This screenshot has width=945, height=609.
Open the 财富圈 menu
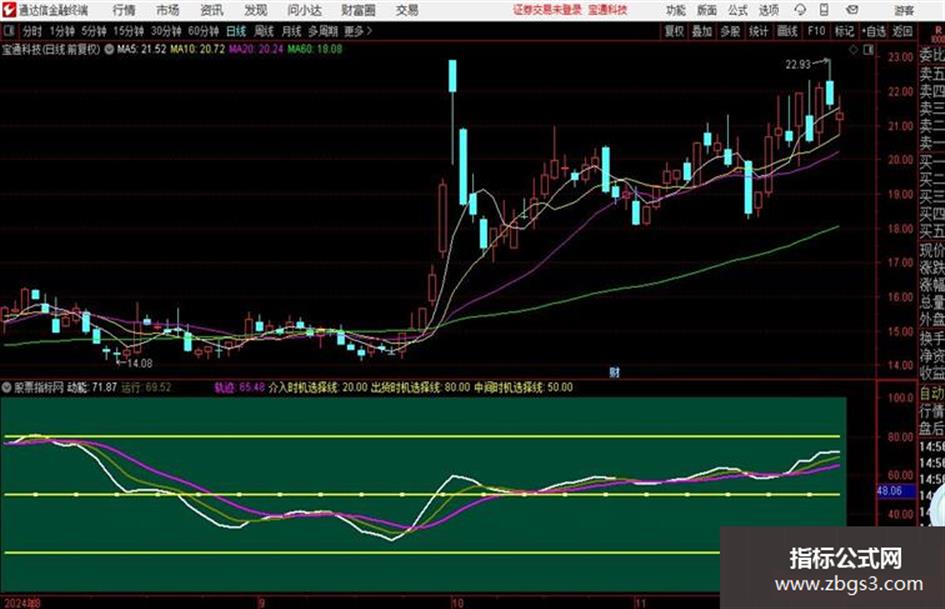tap(358, 10)
